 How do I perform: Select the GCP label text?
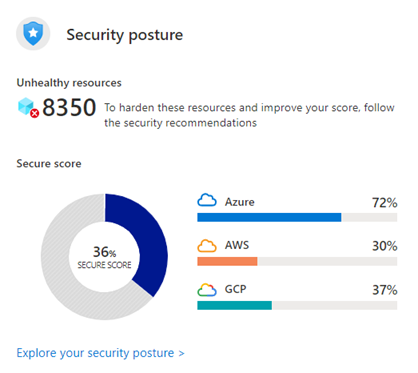(x=236, y=289)
